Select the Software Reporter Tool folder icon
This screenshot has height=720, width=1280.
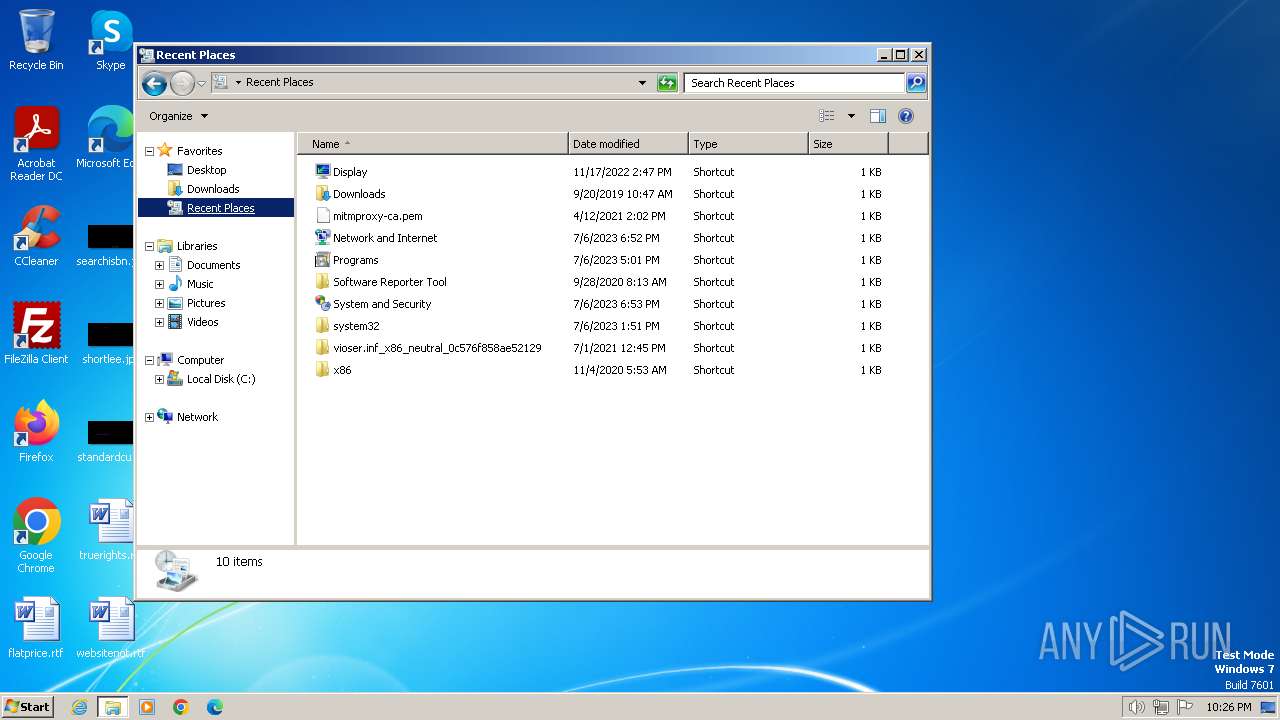coord(322,282)
